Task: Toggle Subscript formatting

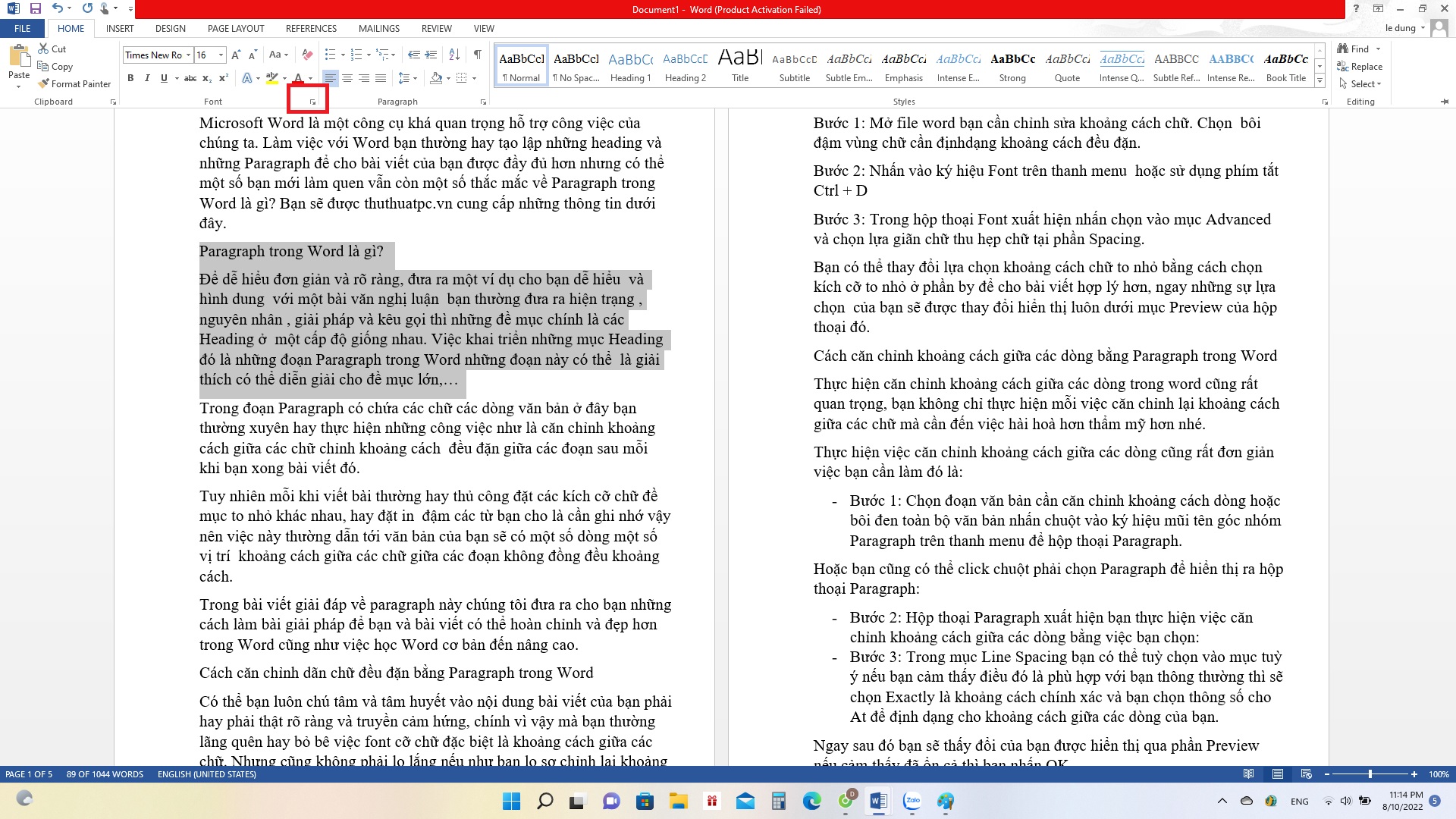Action: (x=207, y=77)
